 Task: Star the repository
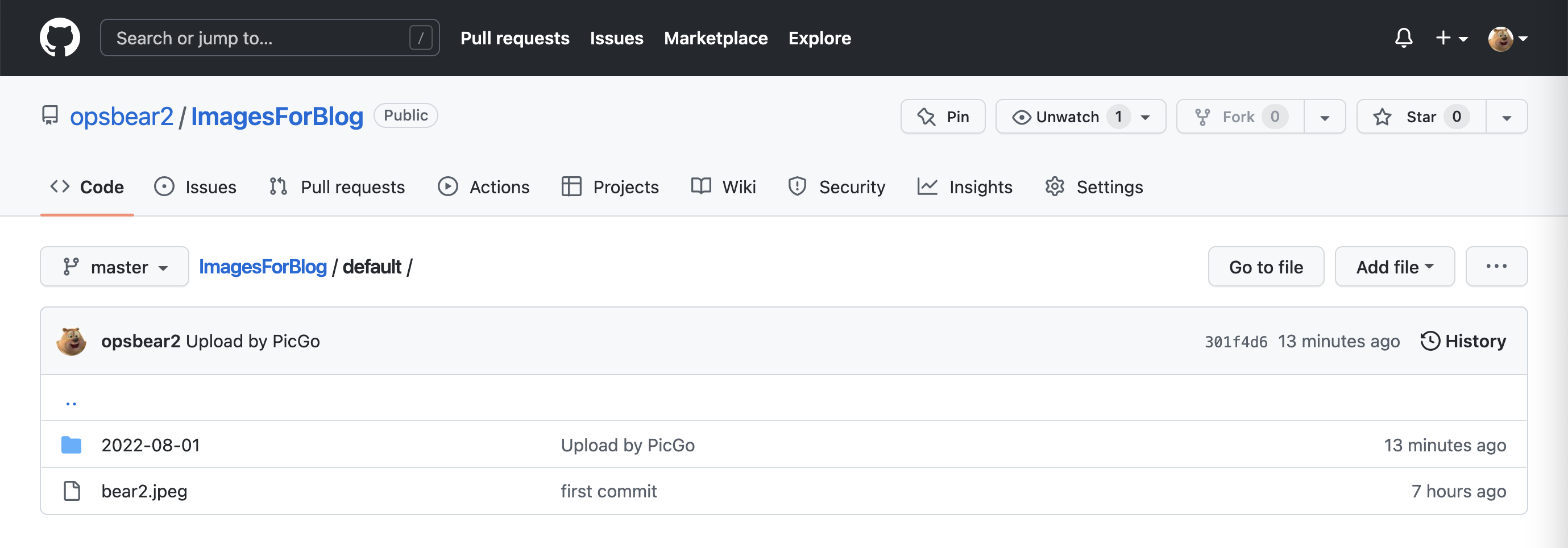tap(1421, 117)
